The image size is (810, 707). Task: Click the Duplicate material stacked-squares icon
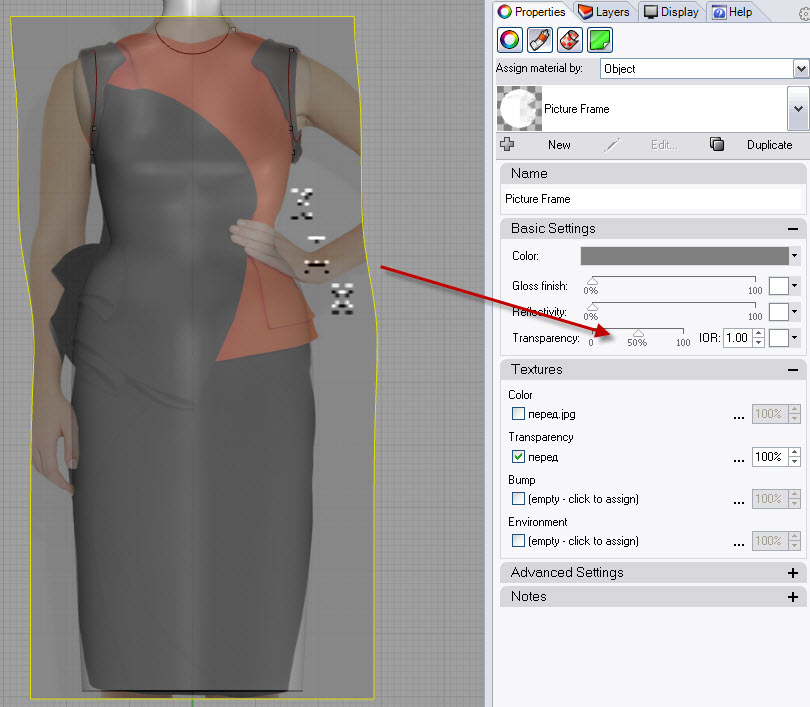[x=716, y=144]
